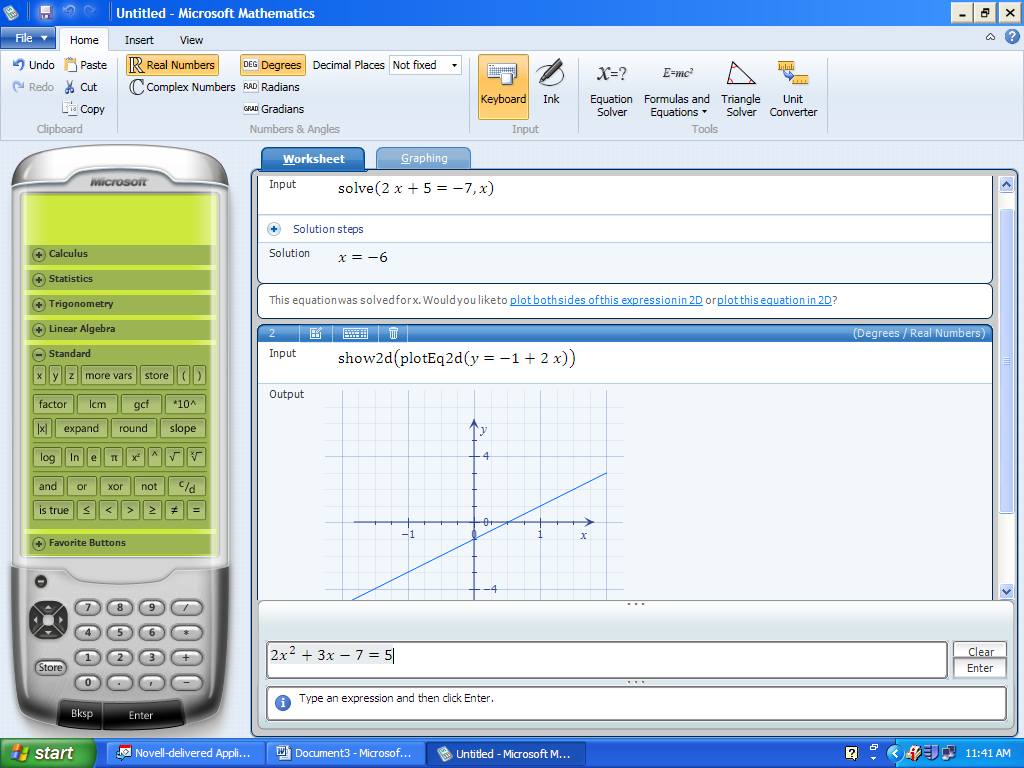This screenshot has height=768, width=1024.
Task: Expand the Favorite Buttons group
Action: coord(39,543)
